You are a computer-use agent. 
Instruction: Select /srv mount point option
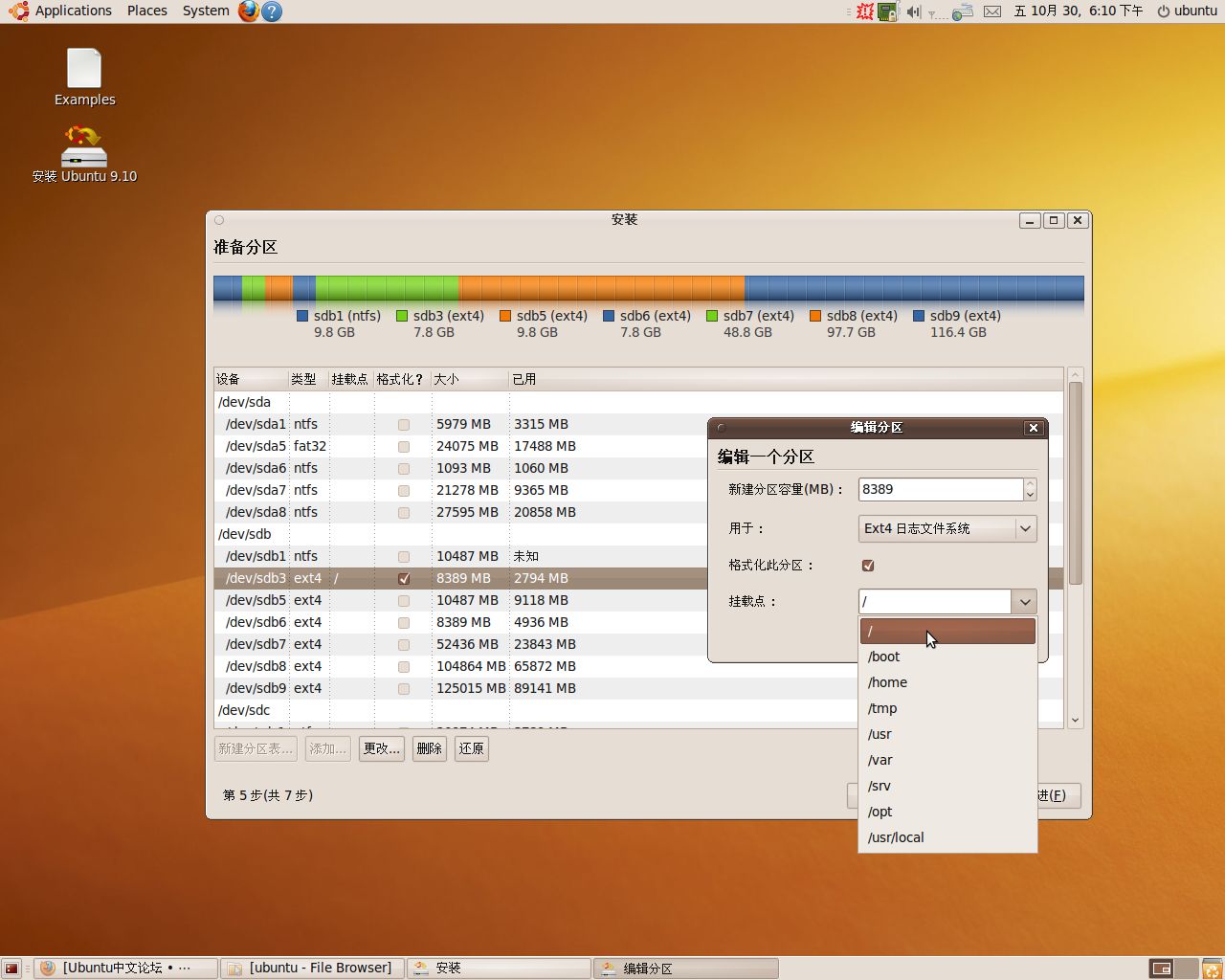pos(947,786)
